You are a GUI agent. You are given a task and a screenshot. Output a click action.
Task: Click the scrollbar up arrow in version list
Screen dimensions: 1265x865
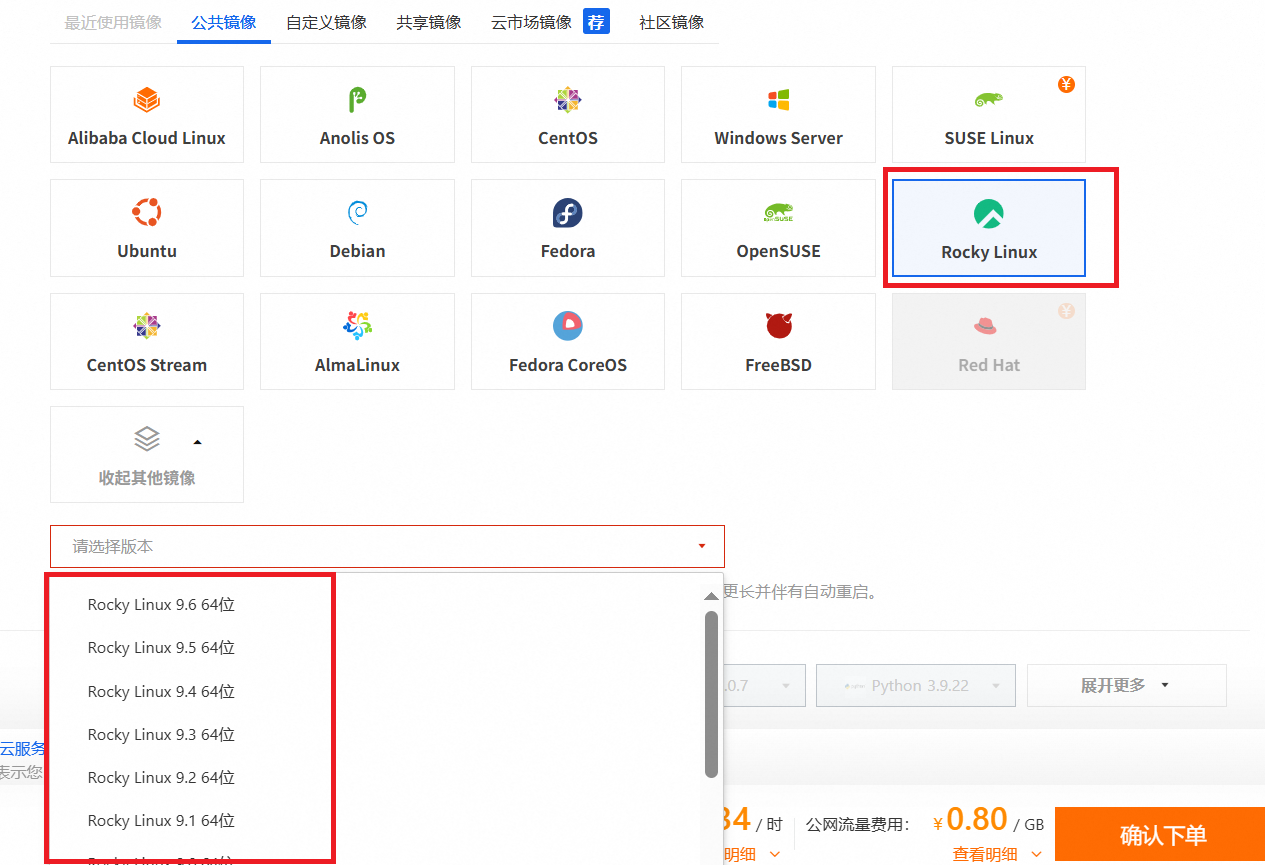coord(711,595)
